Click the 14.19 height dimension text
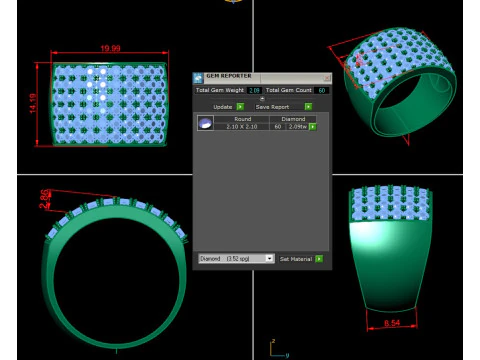This screenshot has width=480, height=360. (33, 103)
